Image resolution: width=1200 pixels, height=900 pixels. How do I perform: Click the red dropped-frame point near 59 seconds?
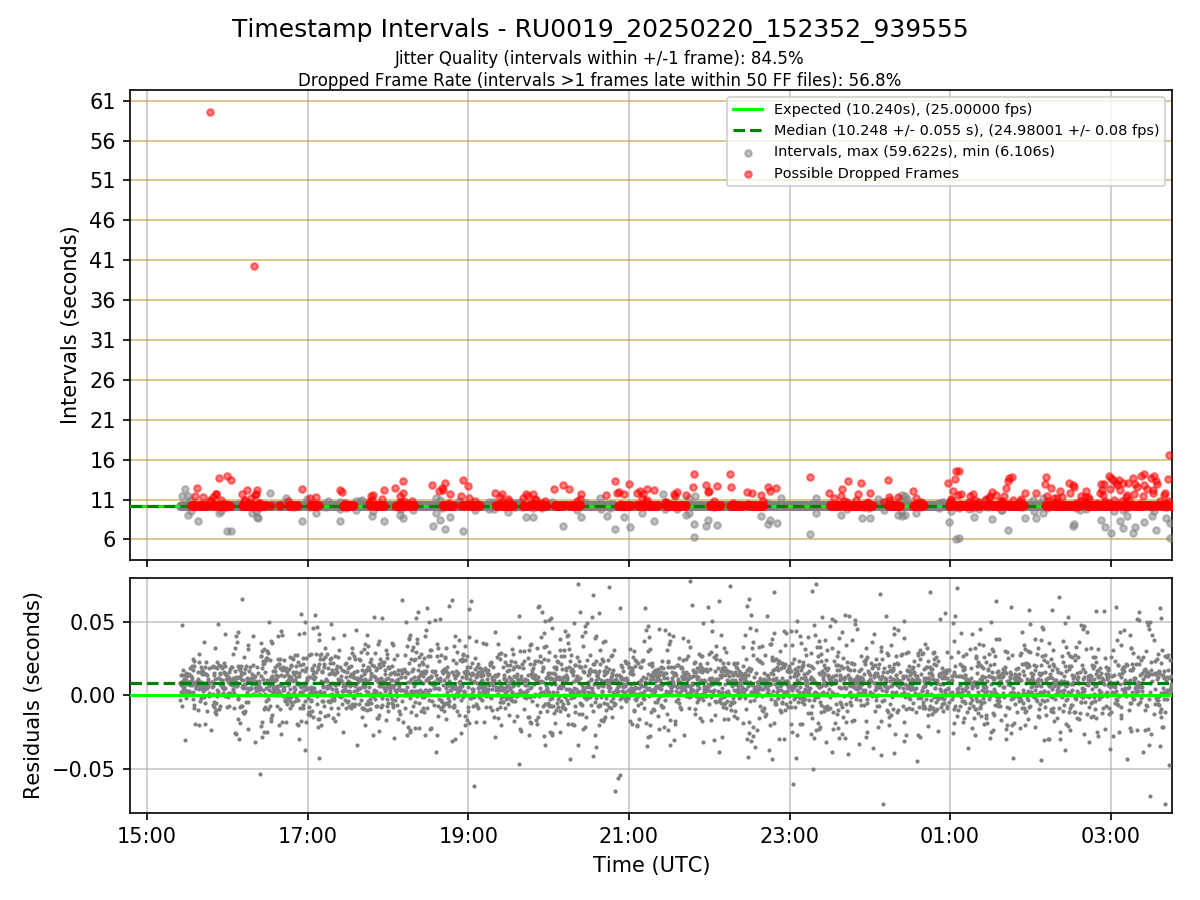click(210, 112)
